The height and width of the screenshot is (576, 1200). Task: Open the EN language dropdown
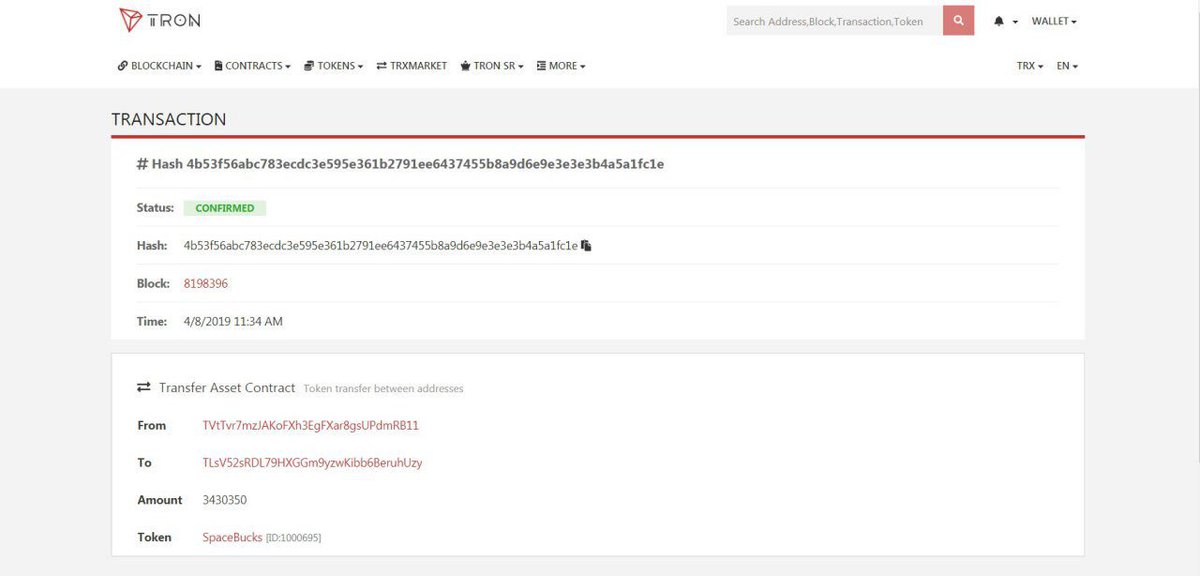1067,66
